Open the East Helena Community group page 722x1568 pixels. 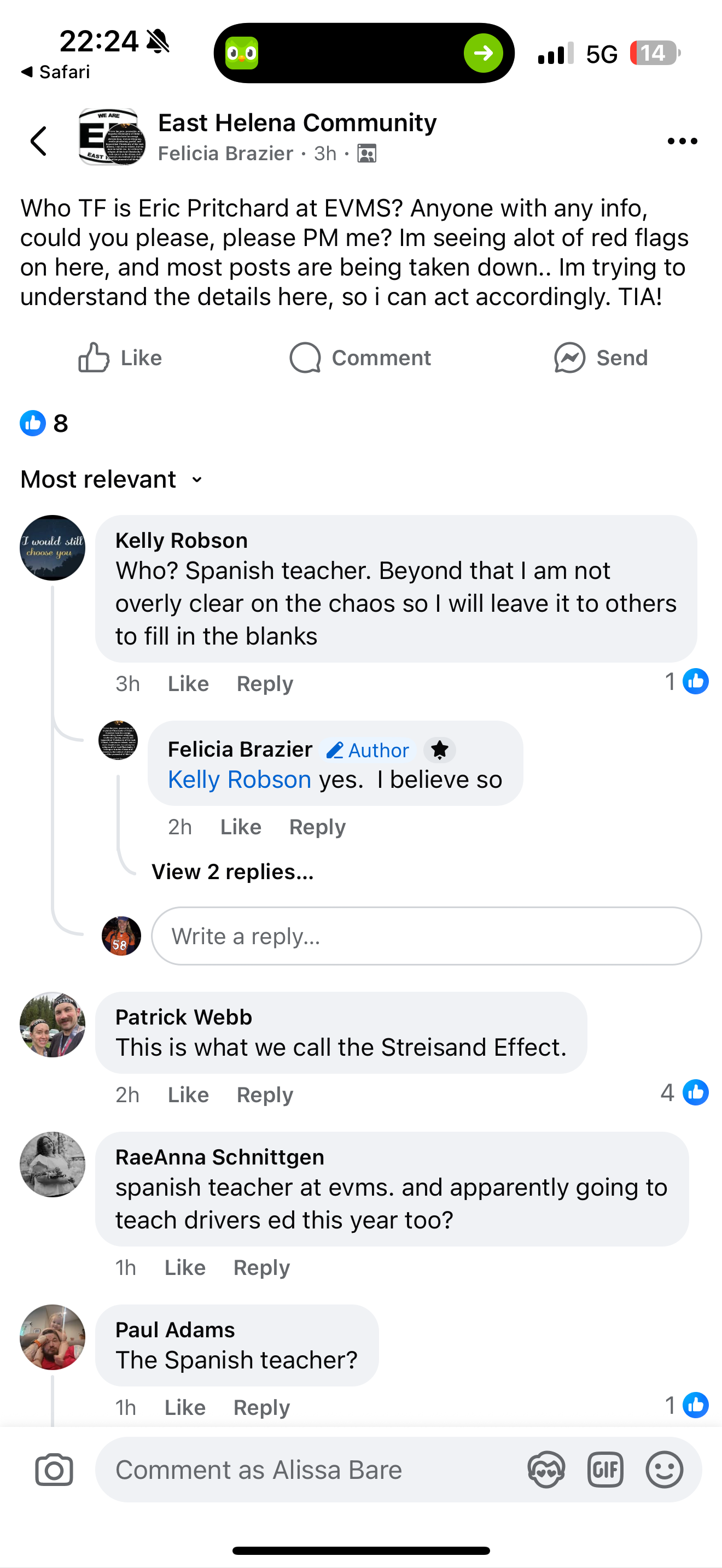pyautogui.click(x=297, y=123)
